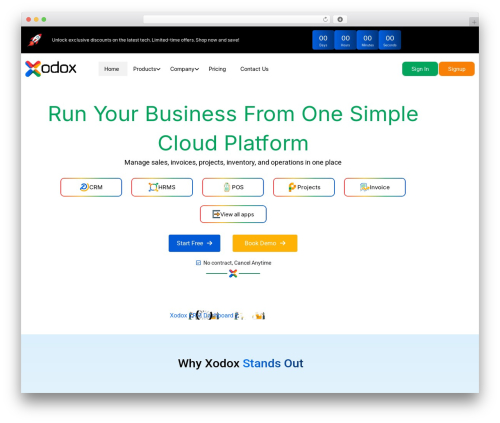Open the CRM app pill
Image resolution: width=500 pixels, height=423 pixels.
(x=91, y=187)
